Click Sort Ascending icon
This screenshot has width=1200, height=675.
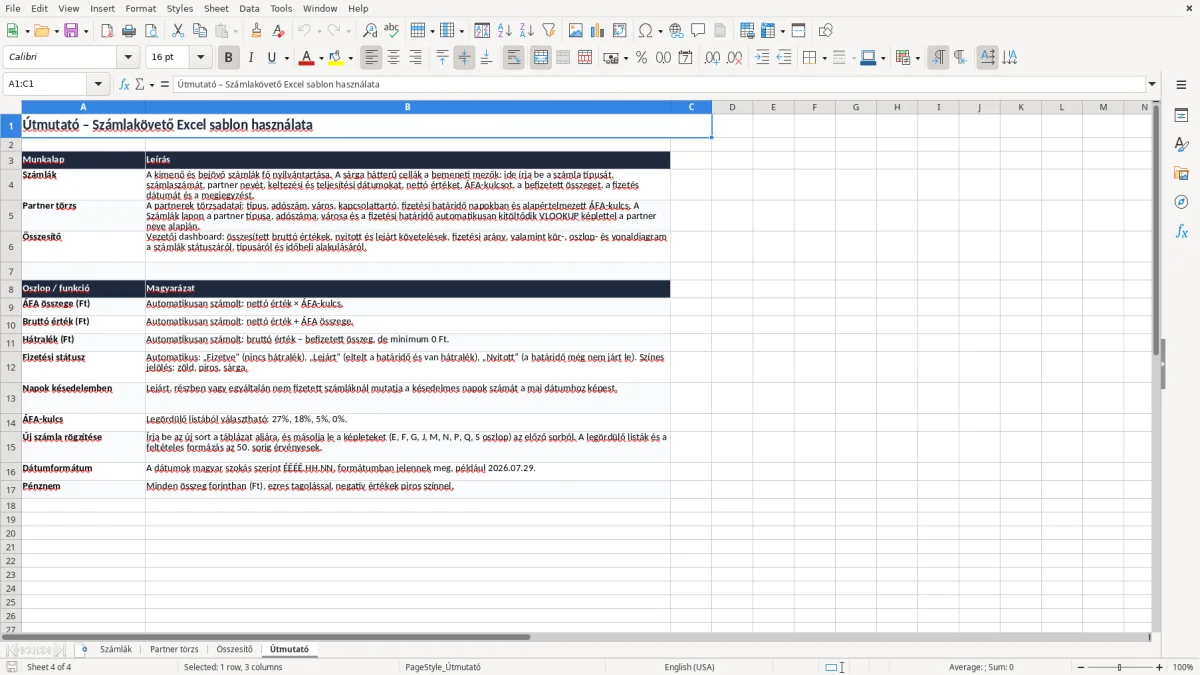[505, 31]
